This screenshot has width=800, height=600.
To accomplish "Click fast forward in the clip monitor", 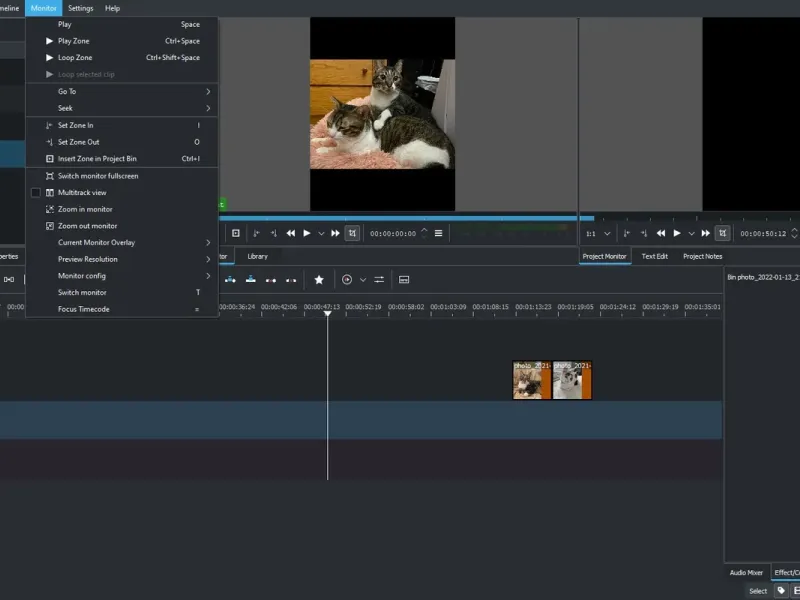I will 336,233.
